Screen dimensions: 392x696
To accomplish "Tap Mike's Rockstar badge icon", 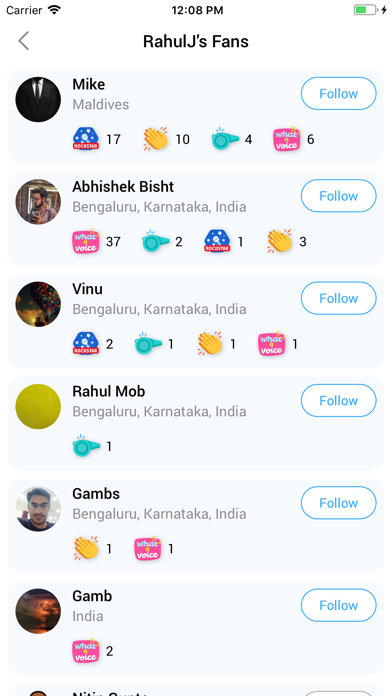I will pos(86,139).
